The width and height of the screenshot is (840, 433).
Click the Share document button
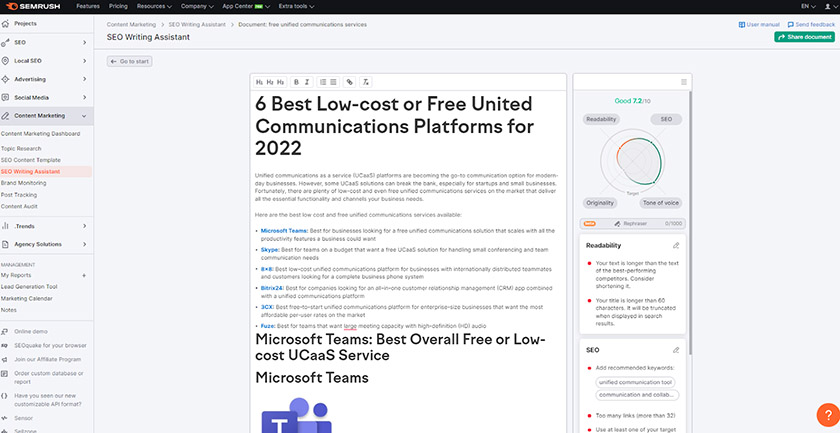point(804,37)
